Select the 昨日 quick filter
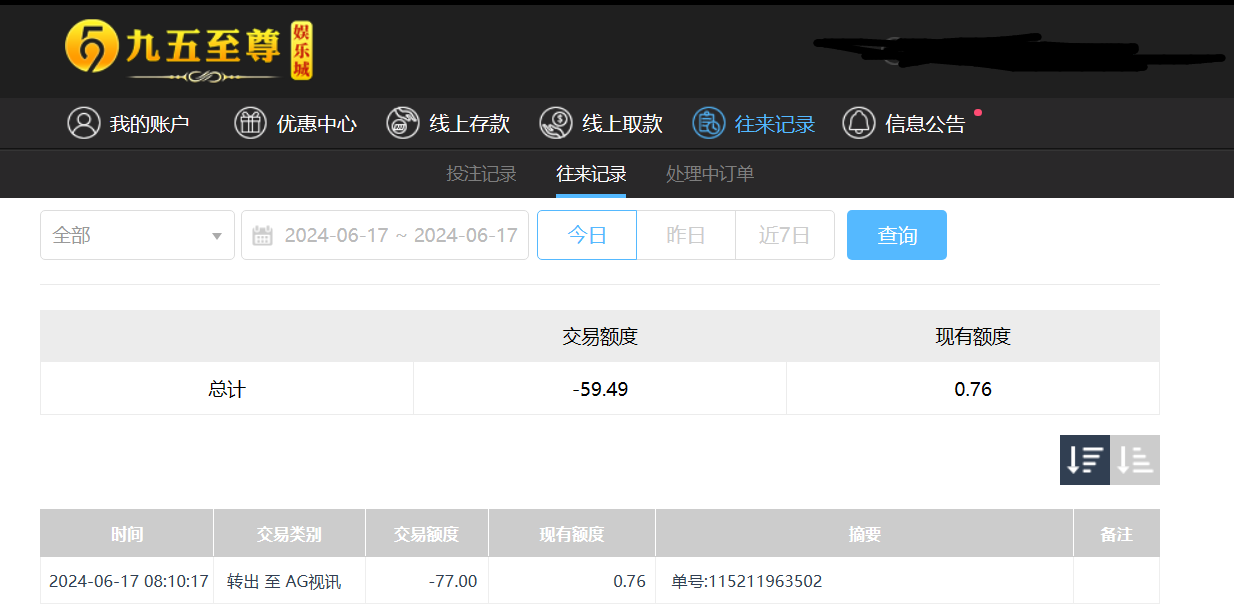Image resolution: width=1234 pixels, height=604 pixels. (686, 235)
